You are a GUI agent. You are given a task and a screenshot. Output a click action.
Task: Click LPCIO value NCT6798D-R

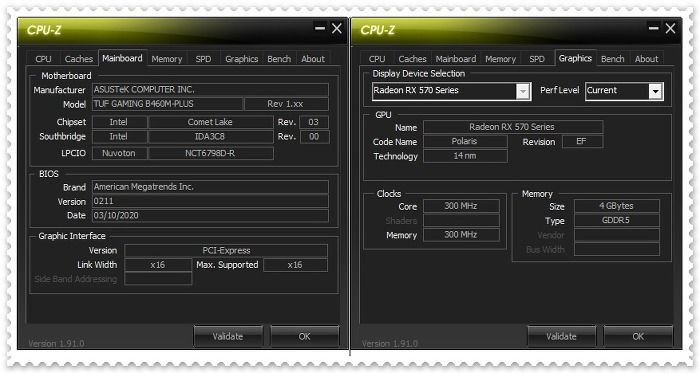pos(210,153)
